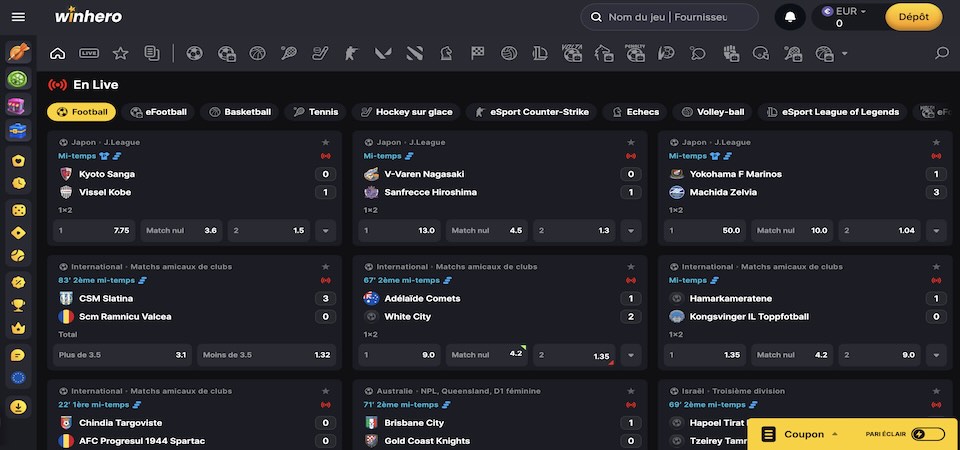
Task: Open the purple live casino sidebar icon
Action: [x=17, y=105]
